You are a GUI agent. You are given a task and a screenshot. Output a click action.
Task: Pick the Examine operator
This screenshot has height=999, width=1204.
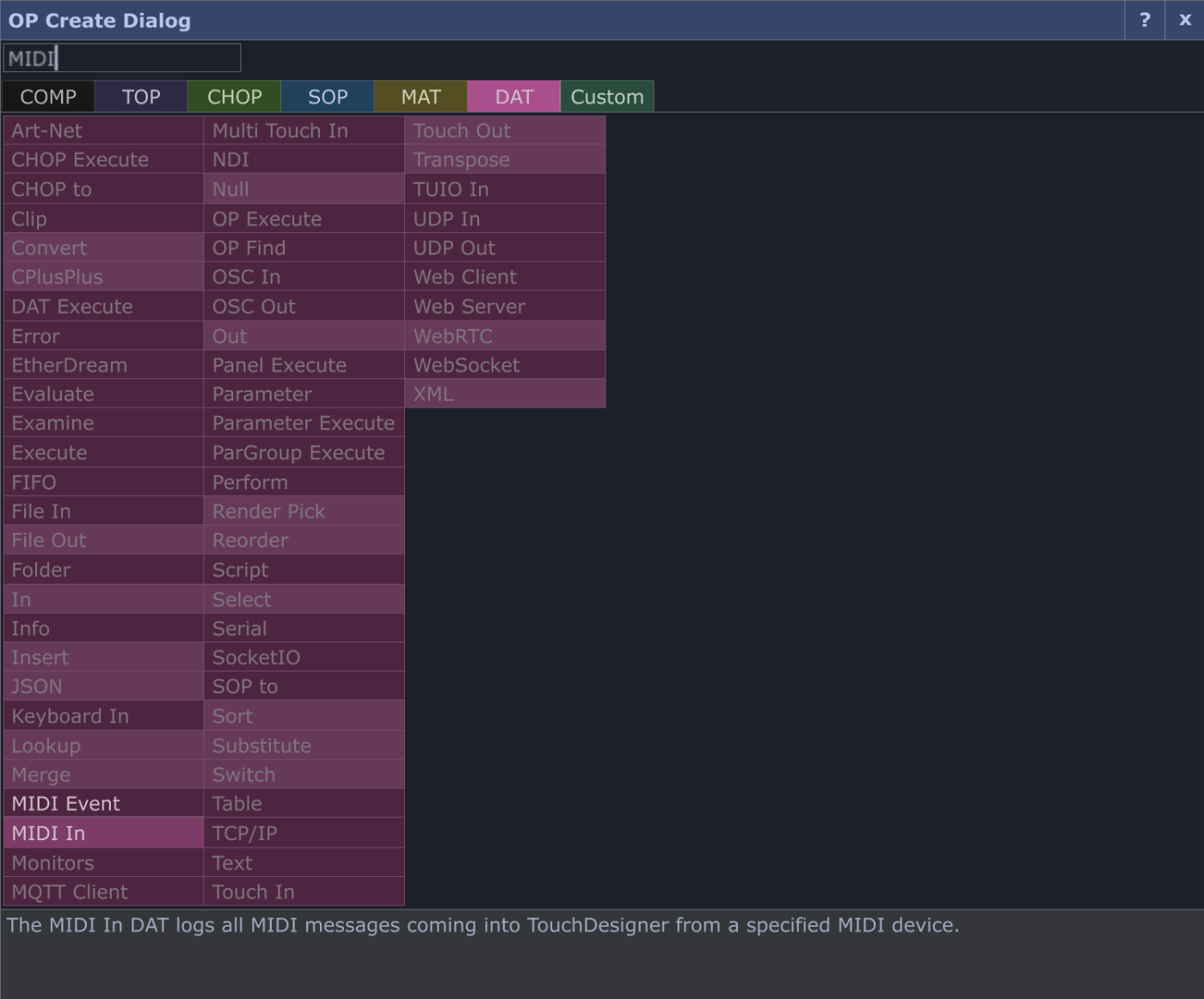(x=103, y=424)
